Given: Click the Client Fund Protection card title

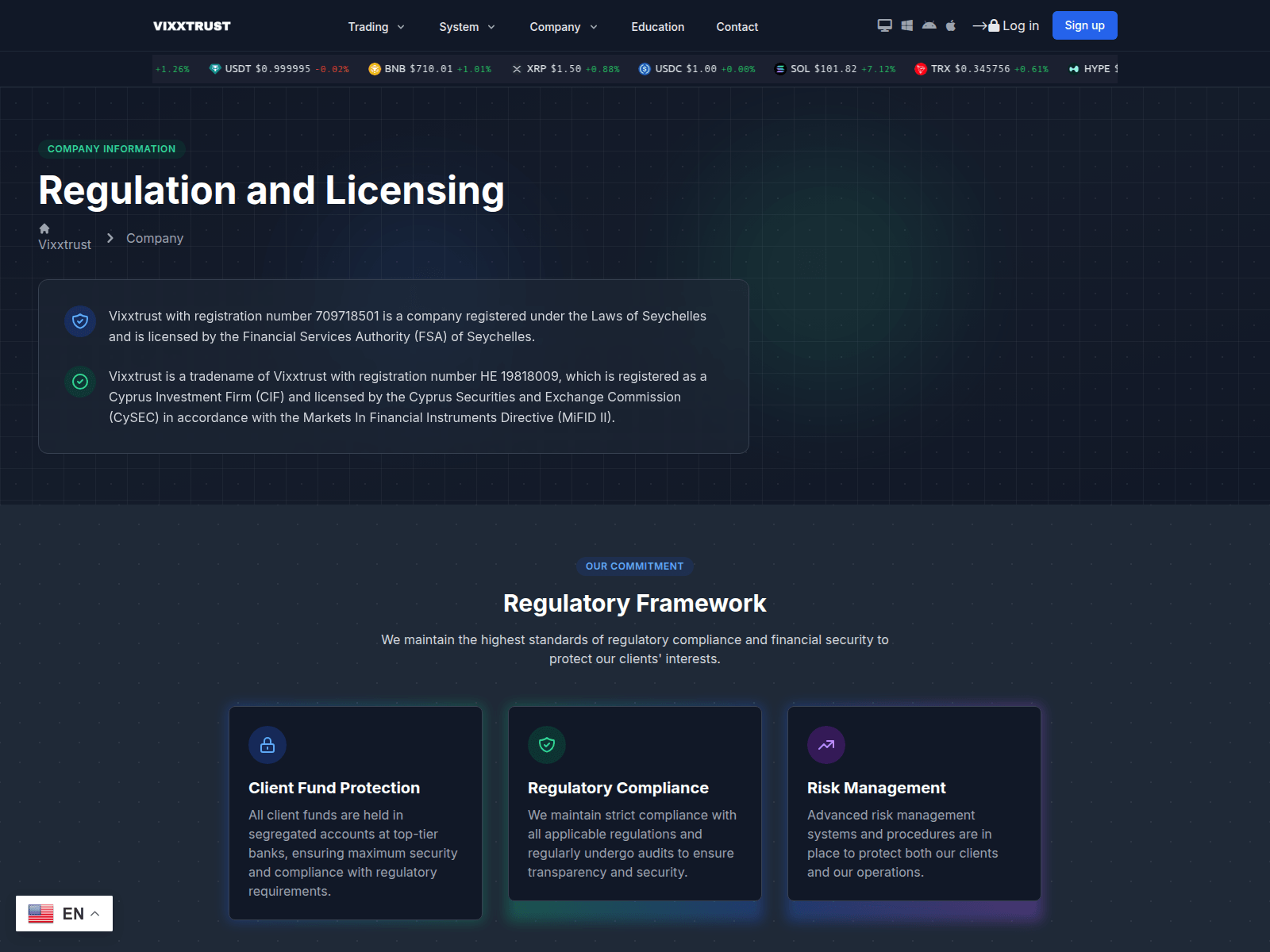Looking at the screenshot, I should point(334,788).
